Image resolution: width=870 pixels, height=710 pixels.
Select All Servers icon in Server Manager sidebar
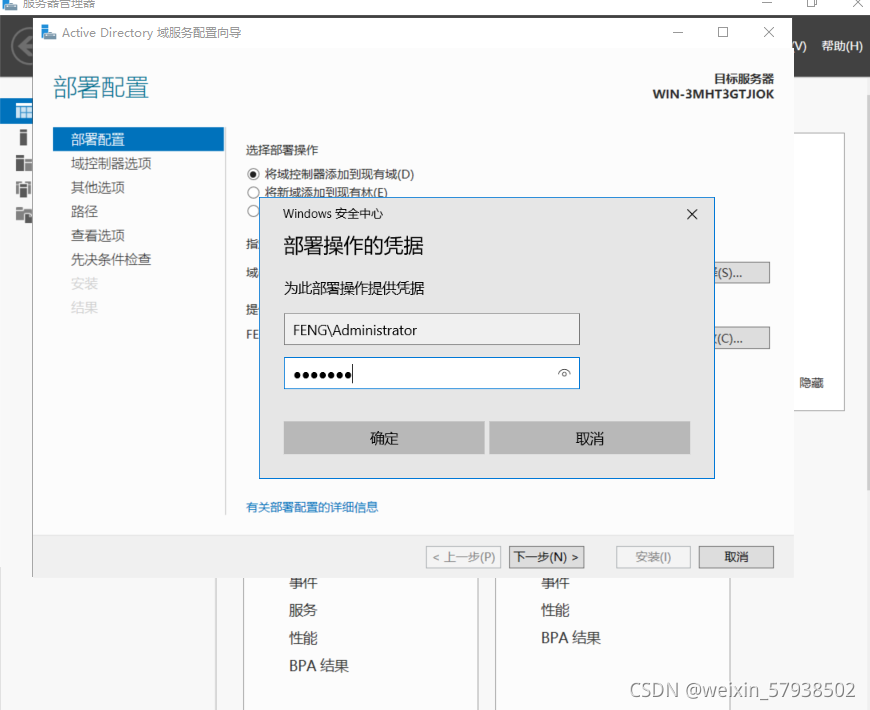[23, 163]
